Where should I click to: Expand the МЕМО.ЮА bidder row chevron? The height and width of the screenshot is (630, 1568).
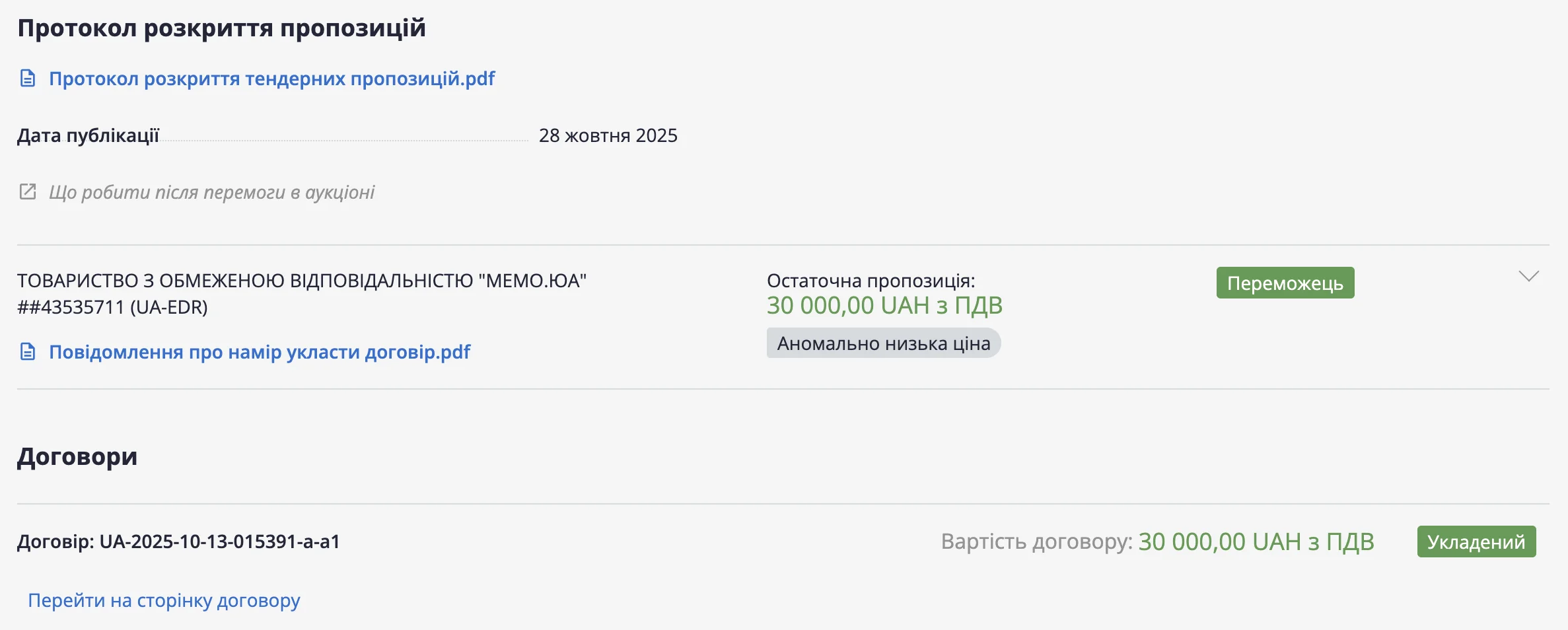click(x=1528, y=276)
